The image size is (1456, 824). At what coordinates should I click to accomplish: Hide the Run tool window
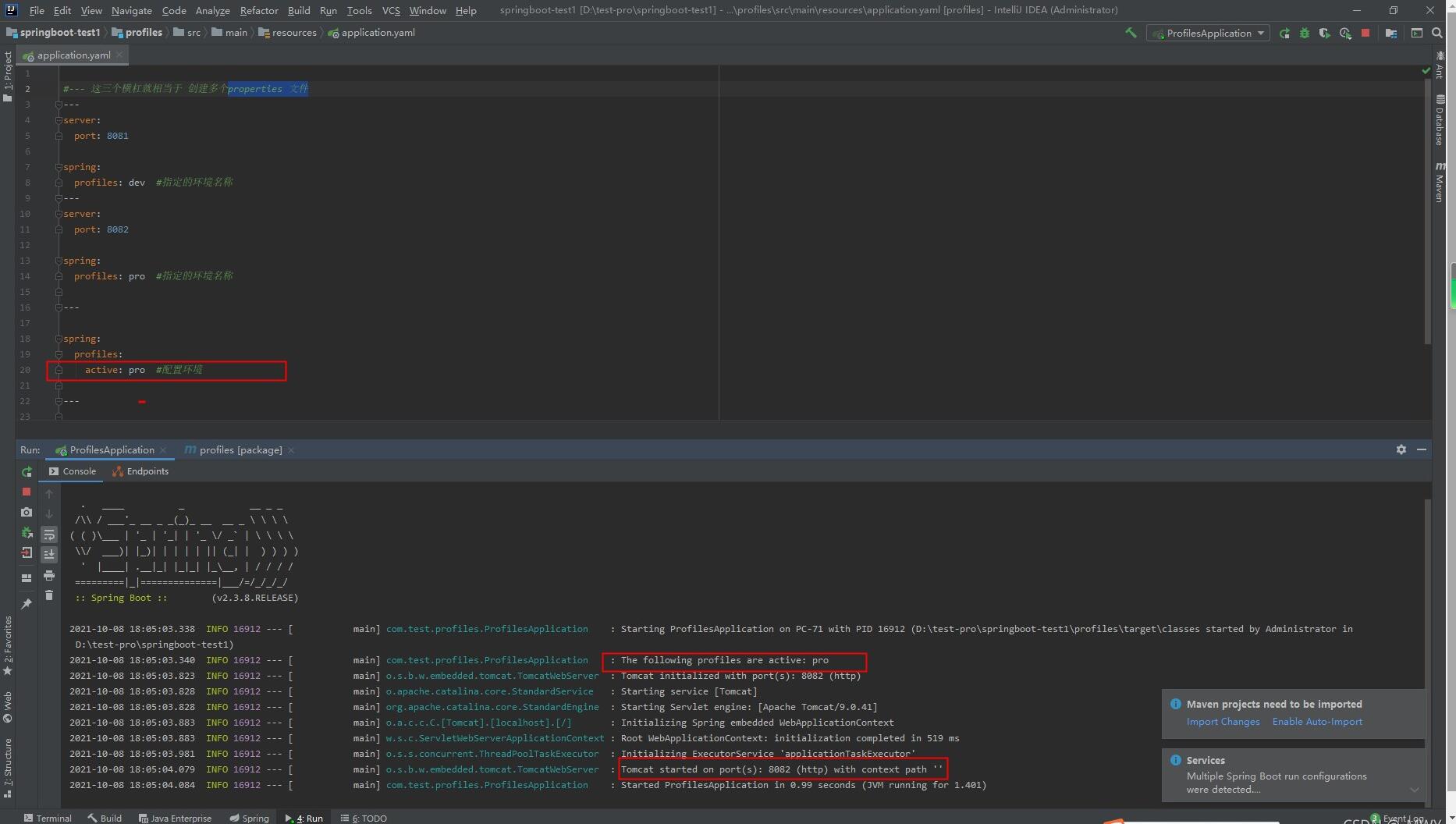click(1422, 449)
